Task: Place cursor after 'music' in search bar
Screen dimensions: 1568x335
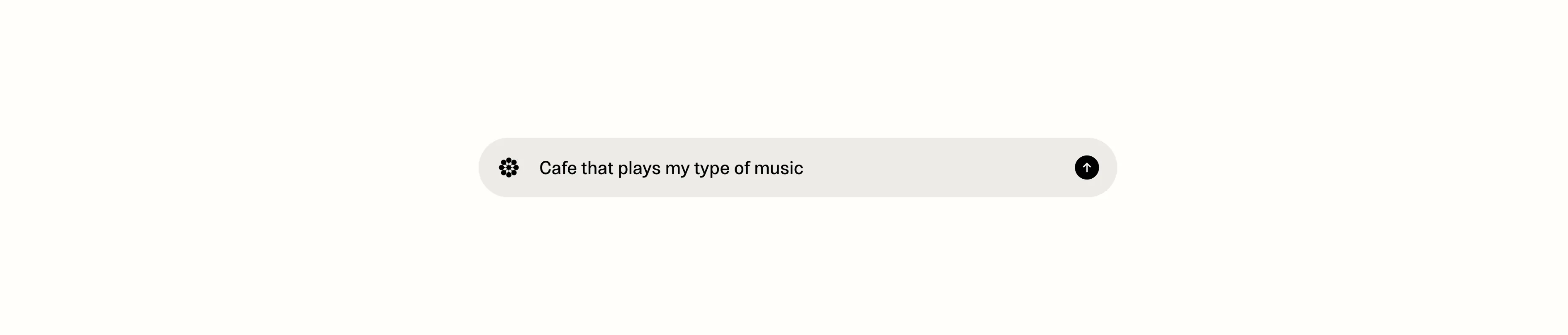Action: pyautogui.click(x=805, y=168)
